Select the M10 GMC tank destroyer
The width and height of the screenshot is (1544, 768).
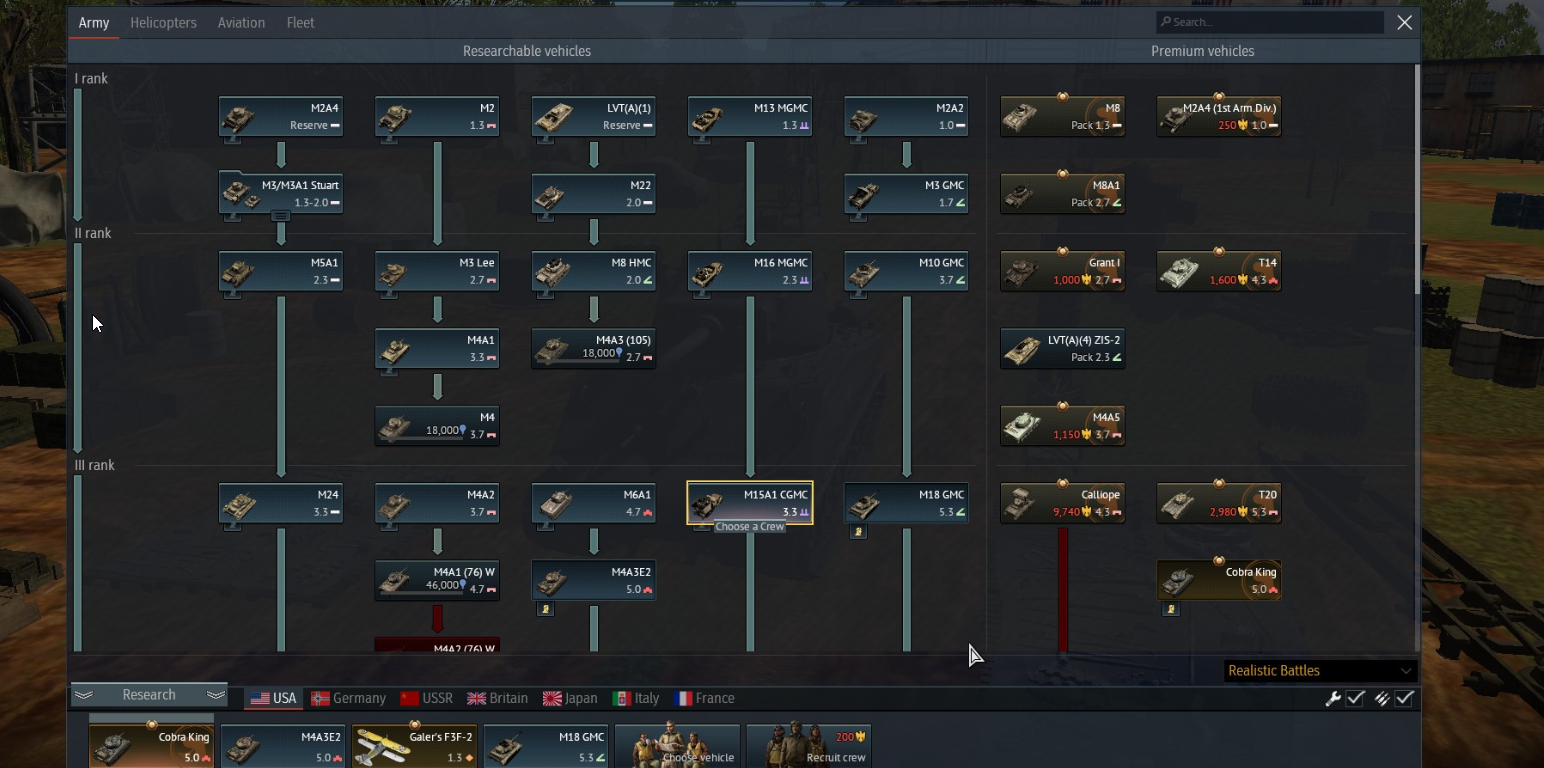pyautogui.click(x=906, y=272)
